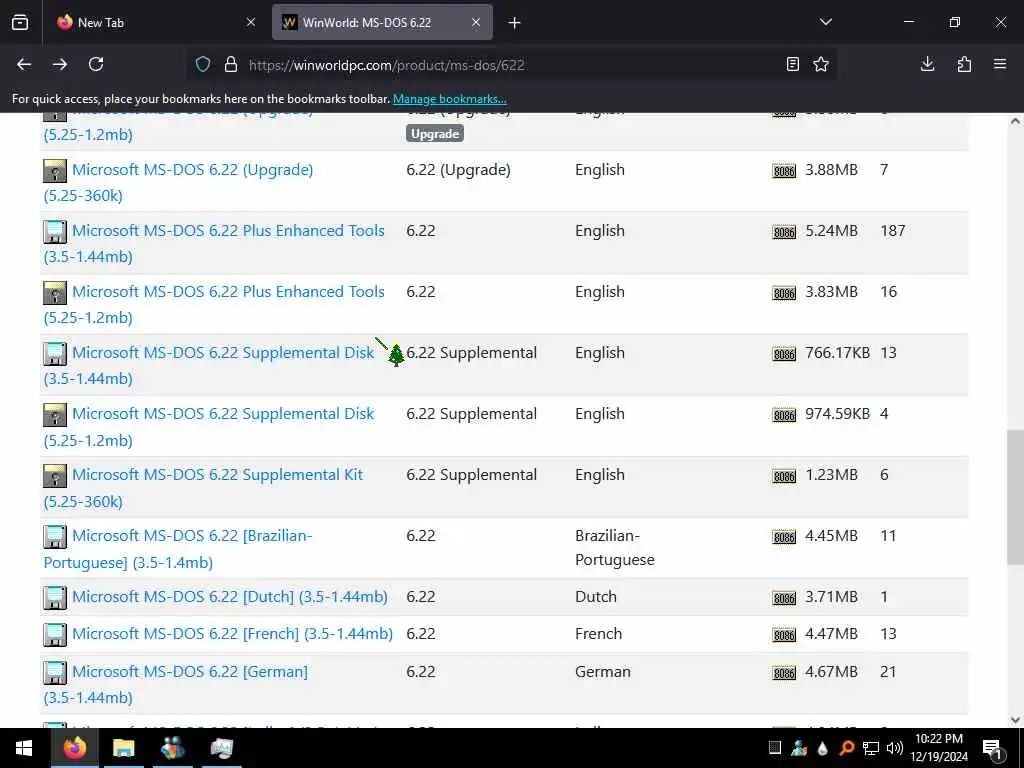Select the 766.17KB size text
Image resolution: width=1024 pixels, height=768 pixels.
pyautogui.click(x=837, y=353)
